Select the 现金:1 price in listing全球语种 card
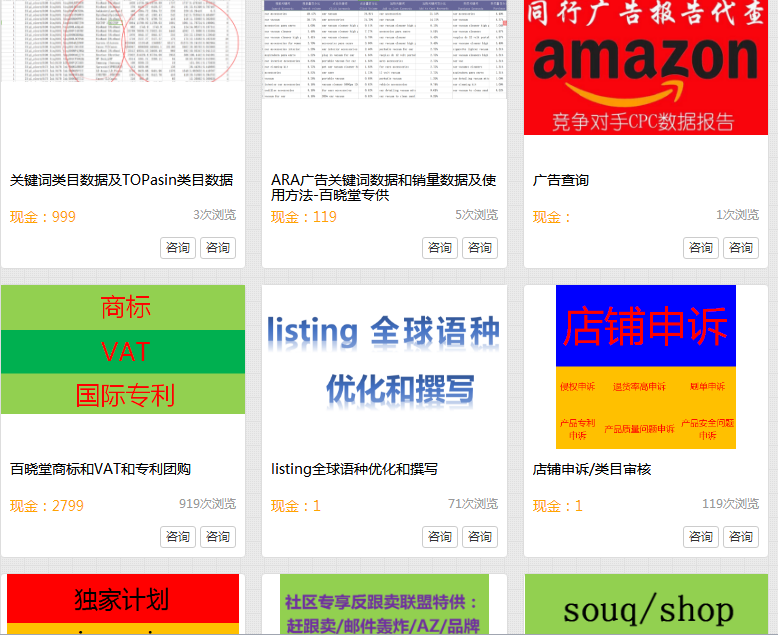The image size is (778, 635). (296, 506)
